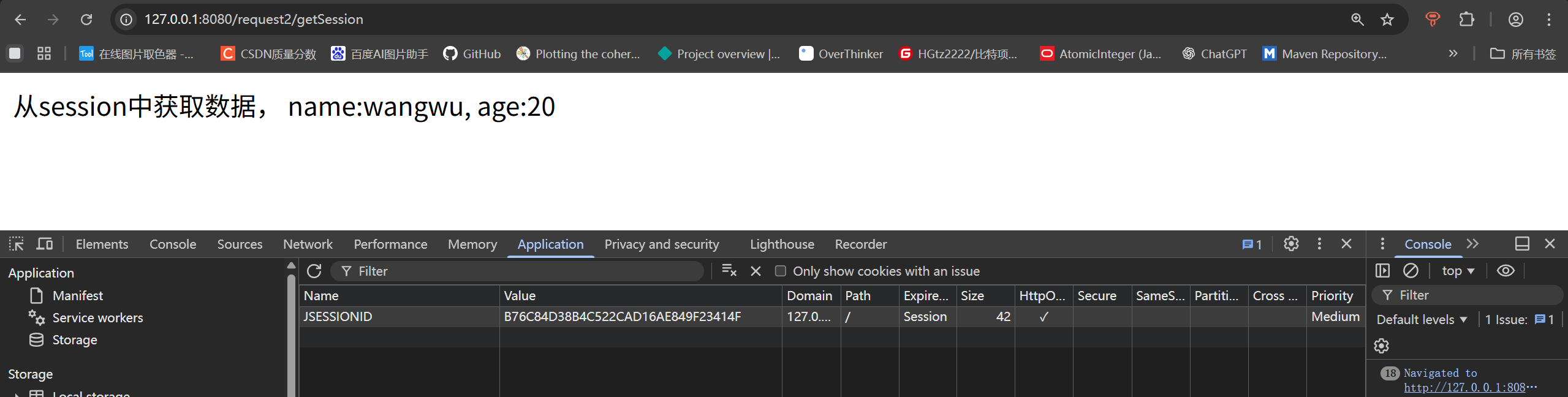Sort cookies by the Name column
This screenshot has width=1568, height=397.
pos(399,296)
